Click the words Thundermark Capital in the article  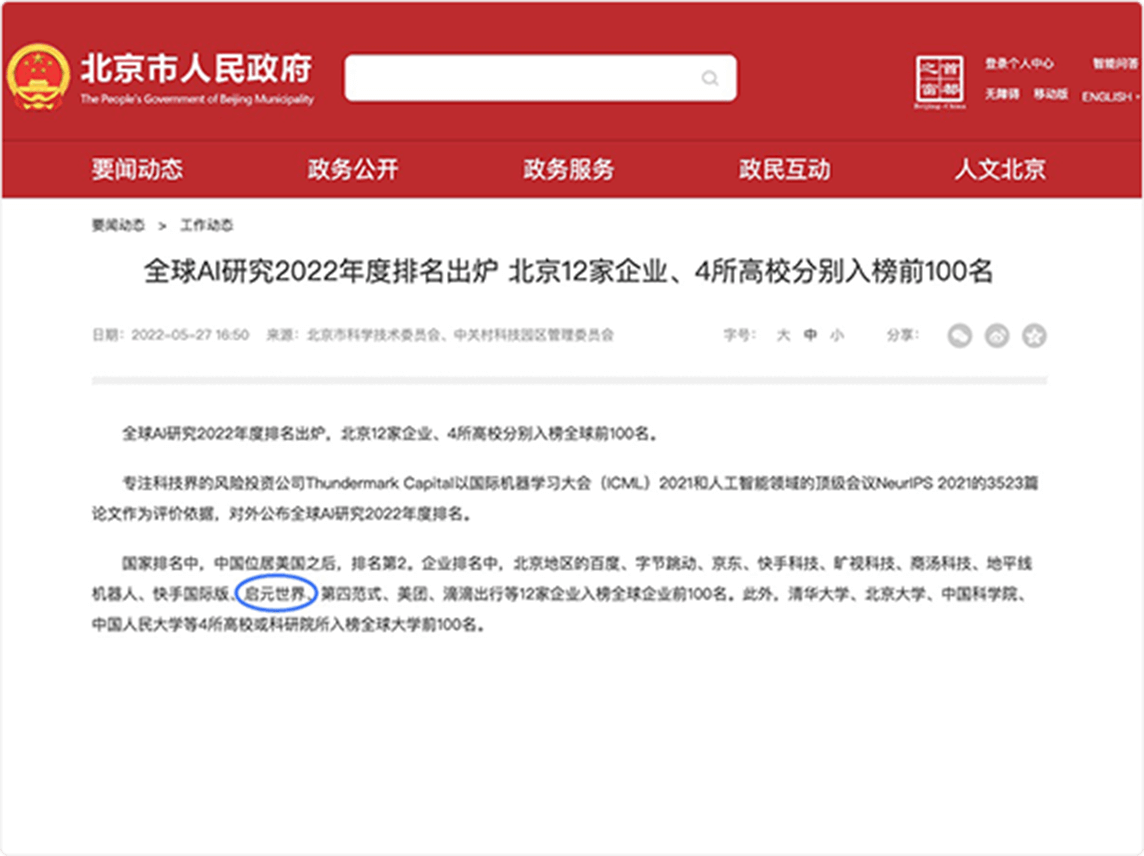(379, 483)
